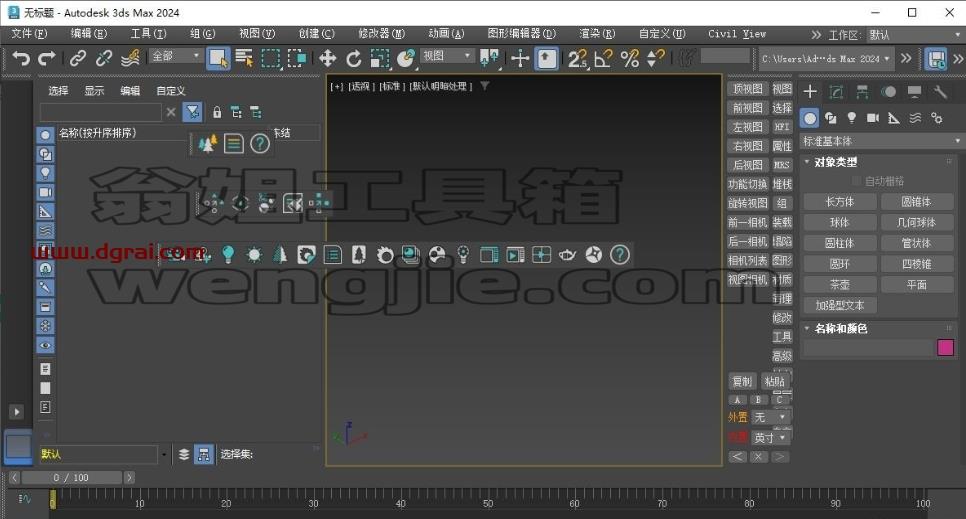Toggle the lock icon in Scene Explorer
The image size is (966, 519).
(x=217, y=112)
